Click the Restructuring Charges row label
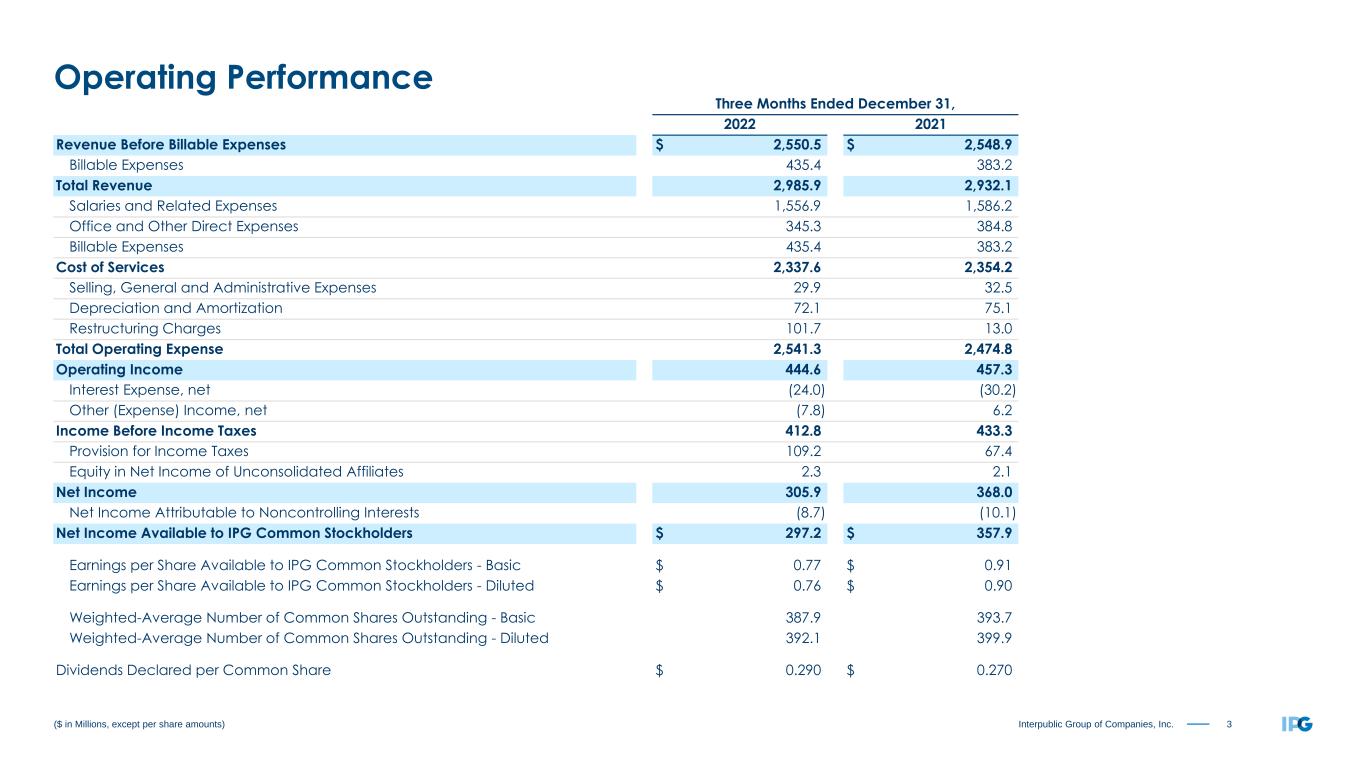The image size is (1365, 768). click(145, 329)
